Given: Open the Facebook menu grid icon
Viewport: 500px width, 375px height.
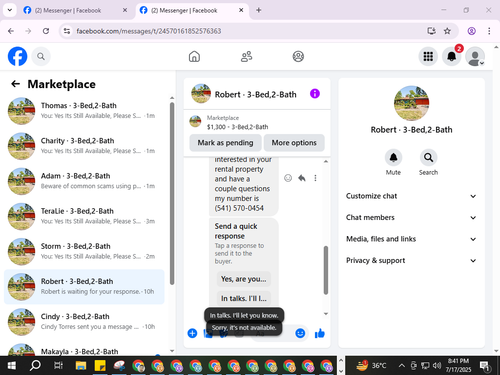Looking at the screenshot, I should [428, 56].
